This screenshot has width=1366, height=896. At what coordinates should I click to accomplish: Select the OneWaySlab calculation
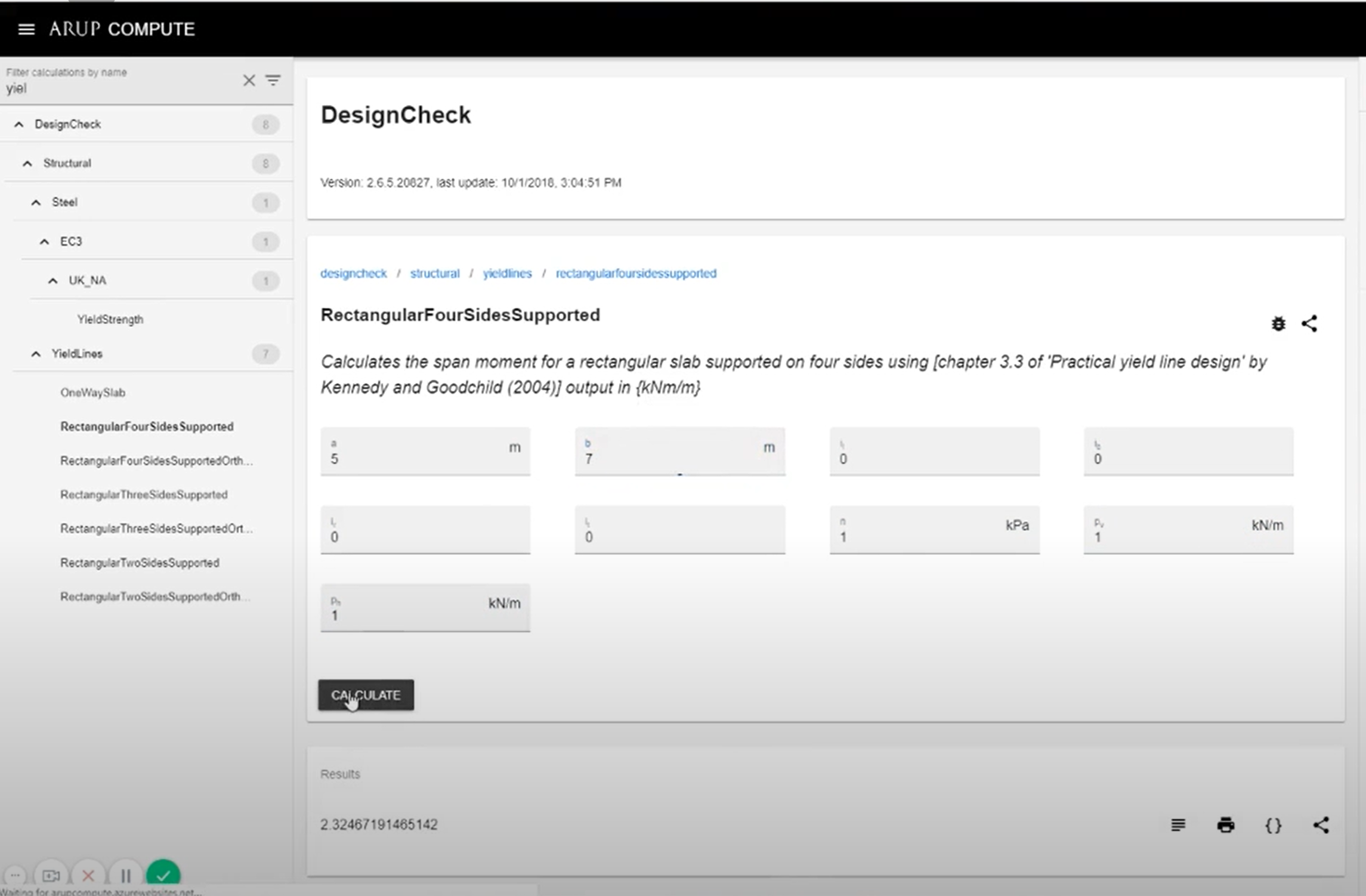[x=92, y=393]
